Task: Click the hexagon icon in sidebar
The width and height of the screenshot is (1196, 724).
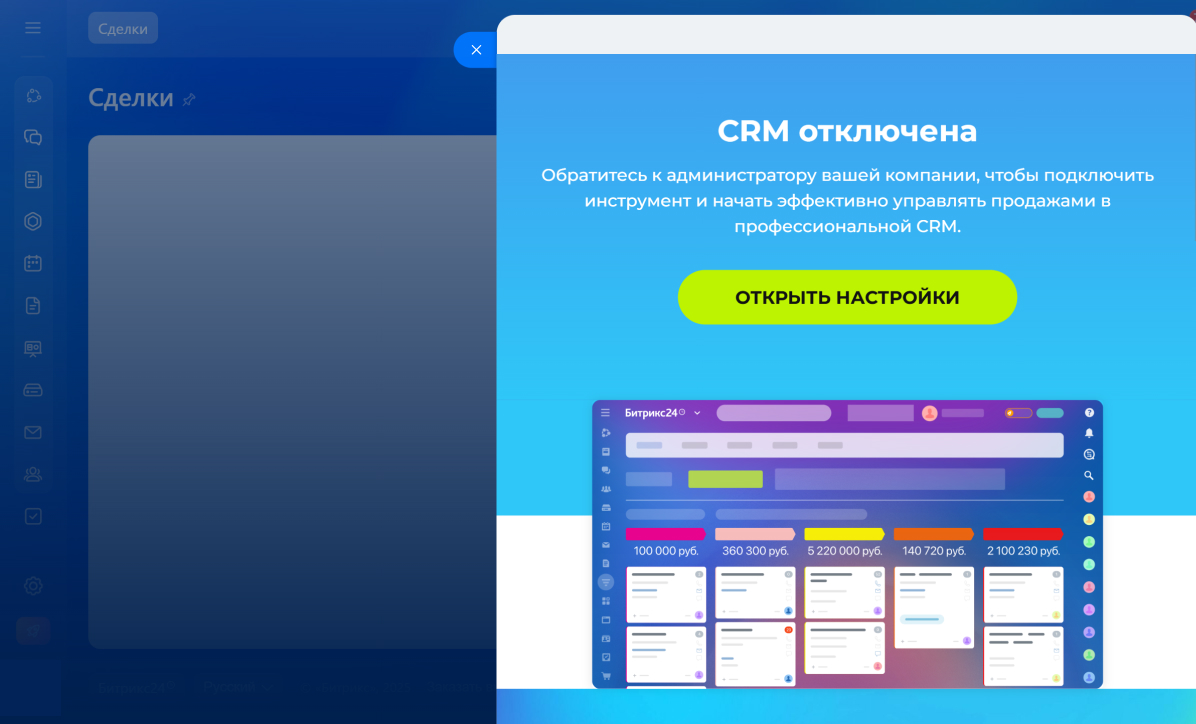Action: click(33, 221)
